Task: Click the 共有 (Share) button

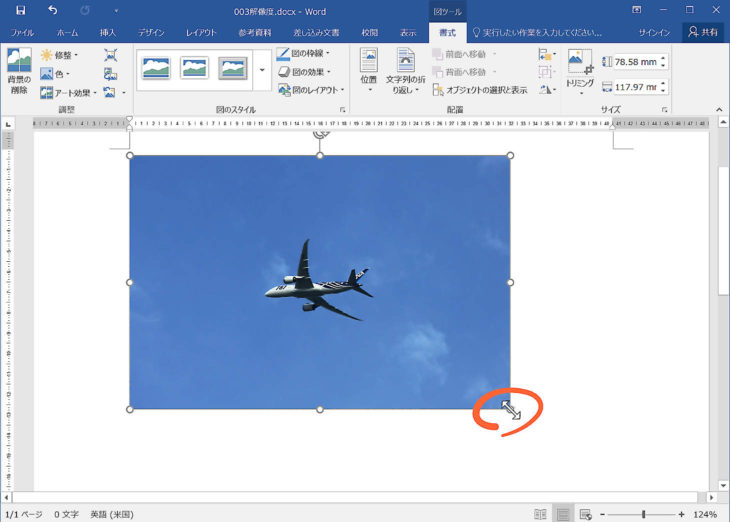Action: click(x=703, y=33)
